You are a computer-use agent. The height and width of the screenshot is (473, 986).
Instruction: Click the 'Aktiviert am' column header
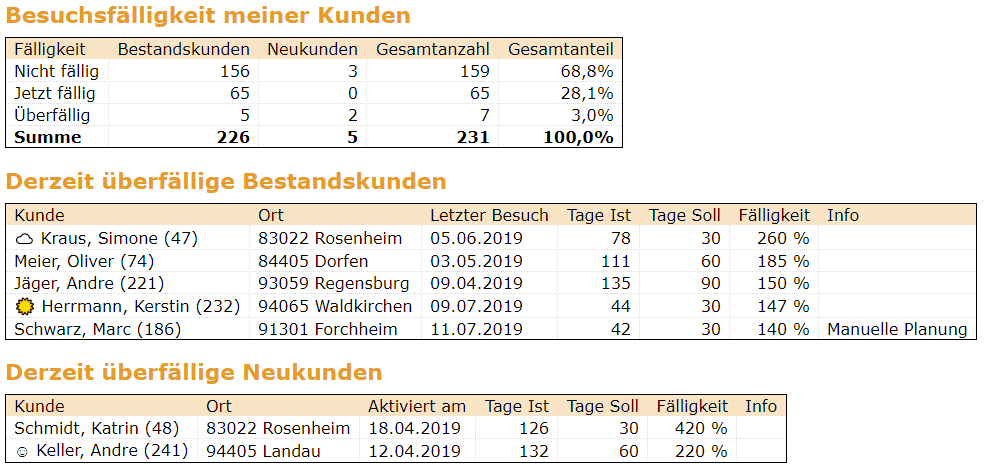[417, 406]
